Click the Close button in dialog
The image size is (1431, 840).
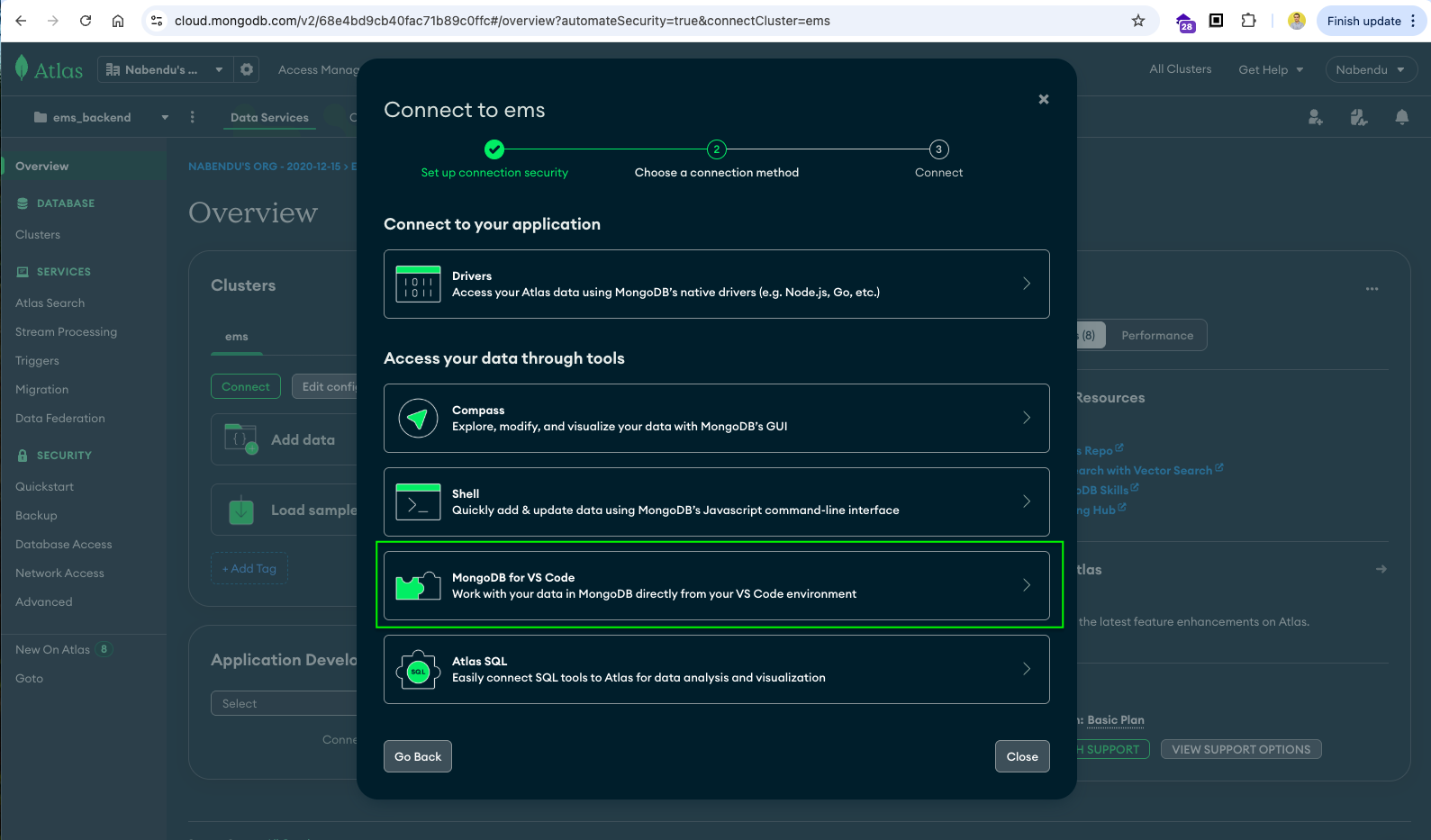1022,756
